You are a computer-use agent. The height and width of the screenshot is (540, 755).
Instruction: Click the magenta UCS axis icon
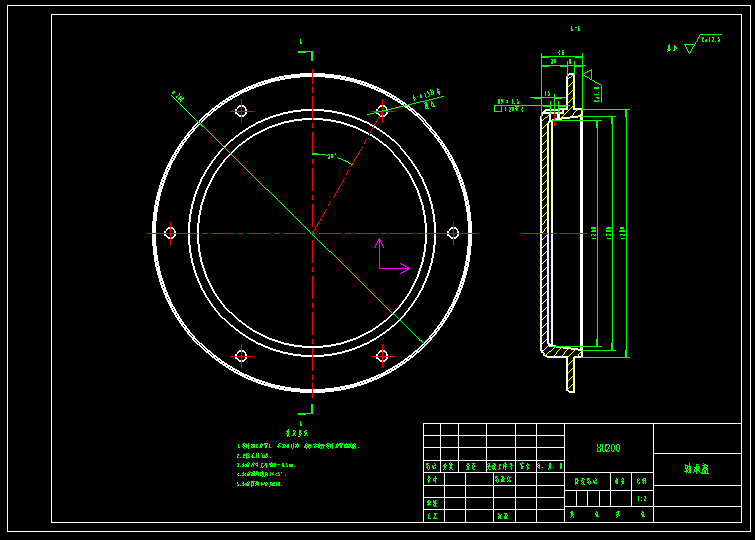(x=391, y=256)
